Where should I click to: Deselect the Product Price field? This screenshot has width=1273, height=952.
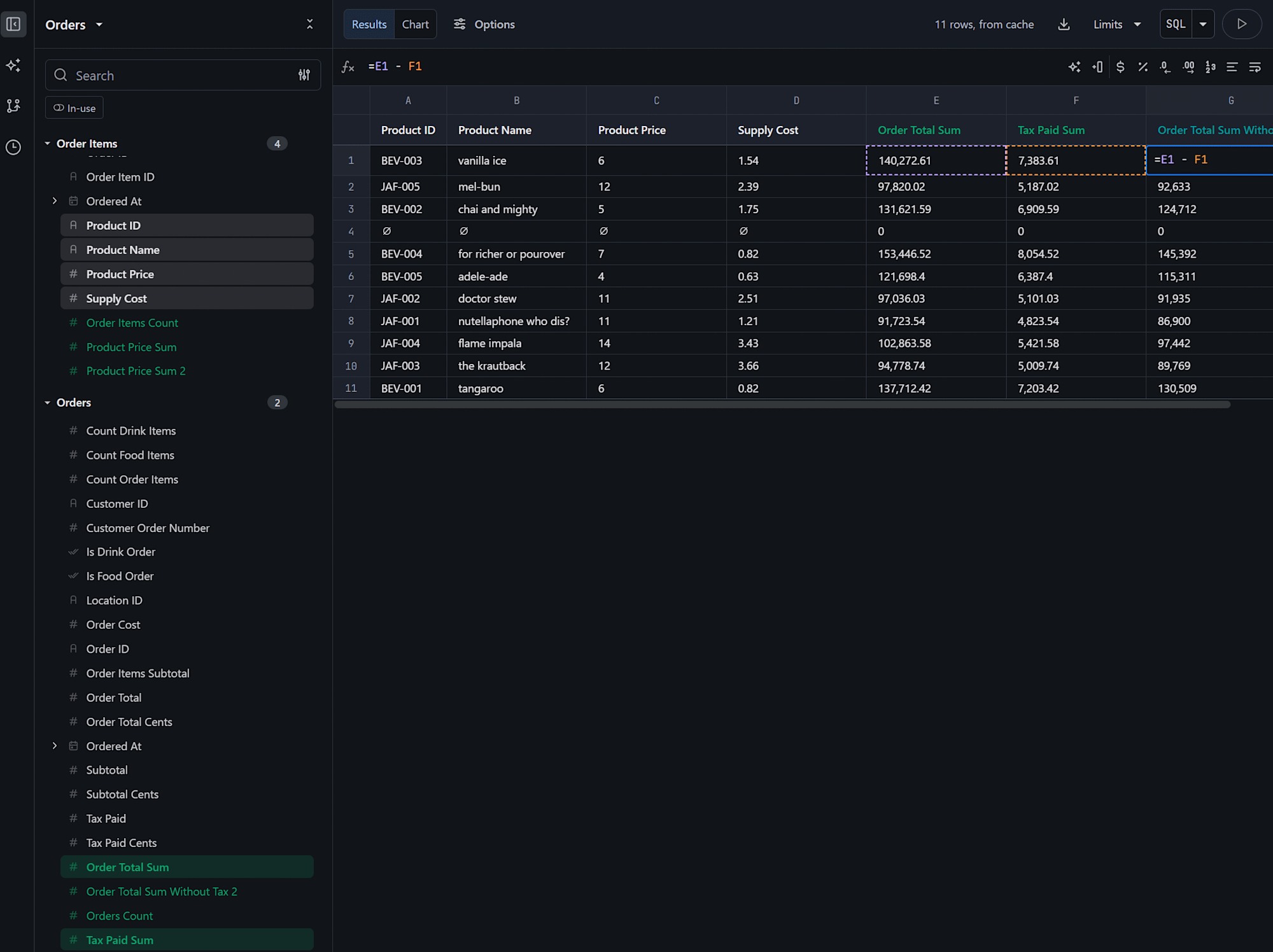click(x=187, y=274)
